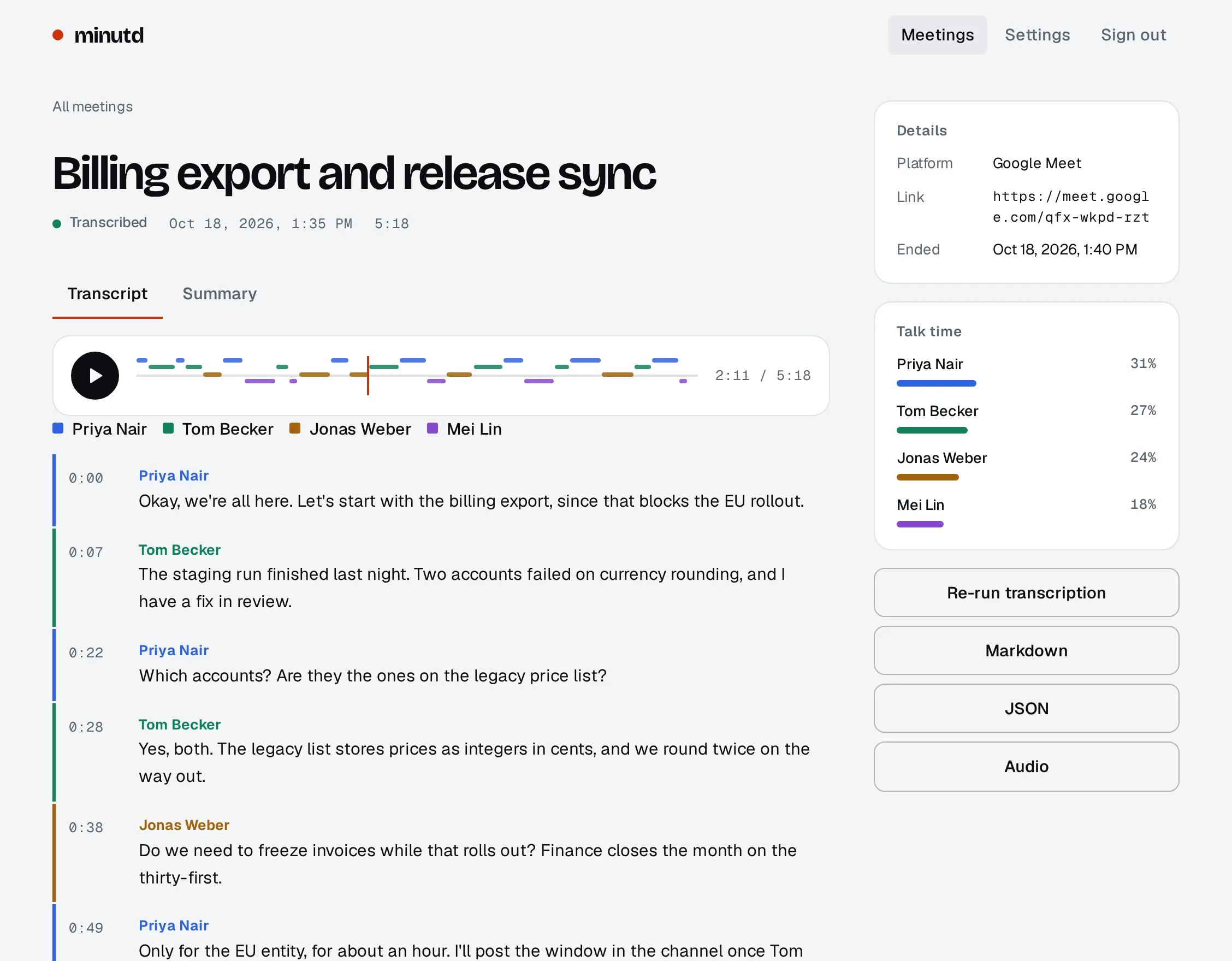1232x961 pixels.
Task: Jump to the 0:28 transcript timestamp
Action: [86, 727]
